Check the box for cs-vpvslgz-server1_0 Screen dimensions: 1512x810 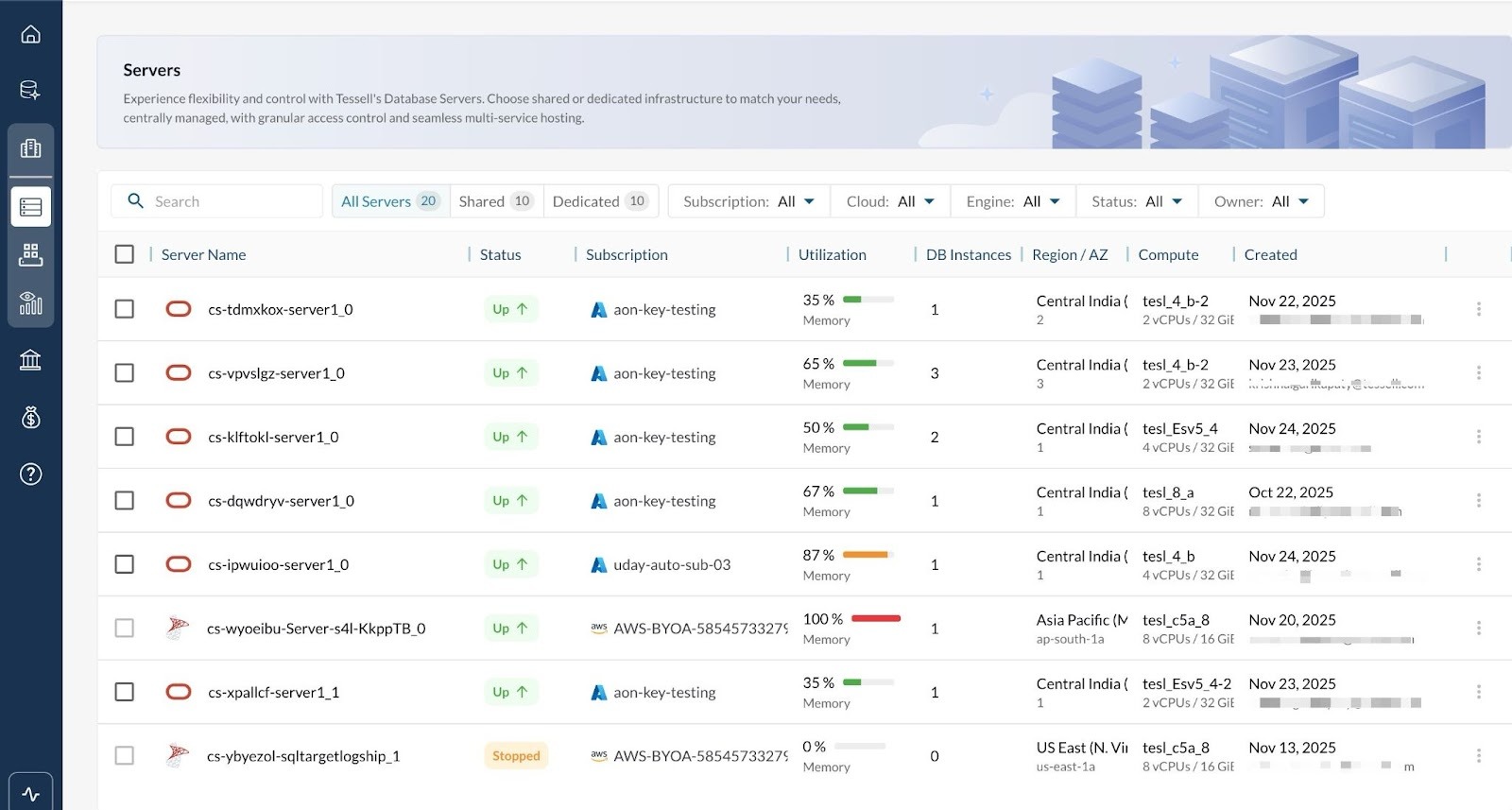[x=124, y=373]
